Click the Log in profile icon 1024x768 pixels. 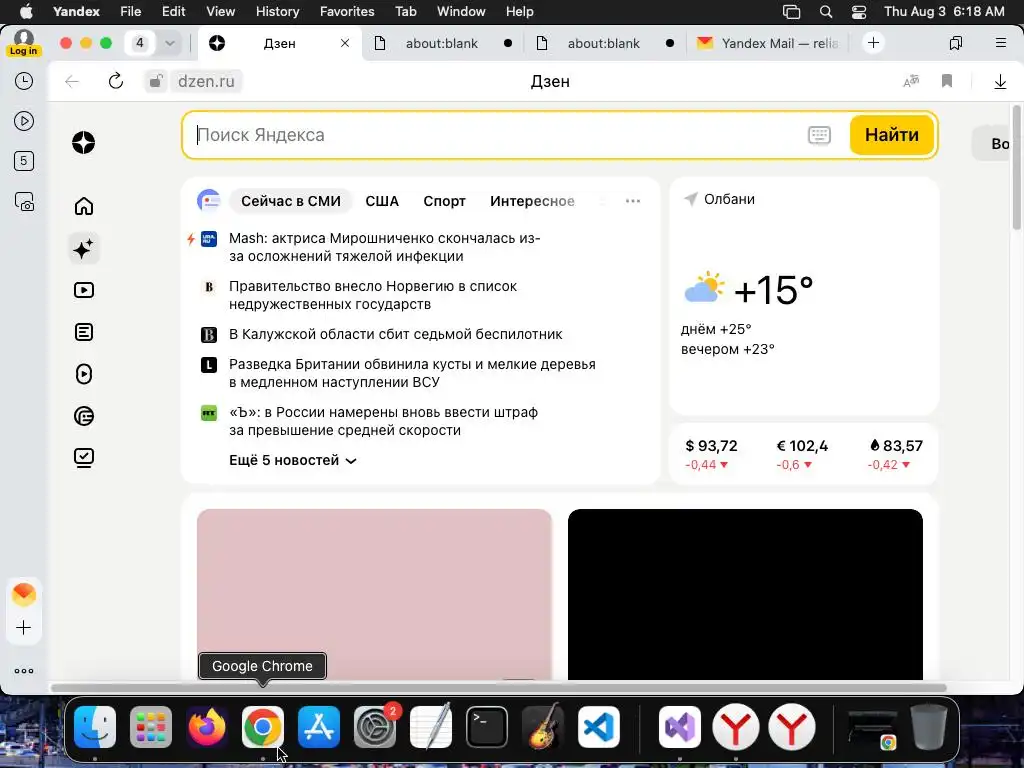[x=24, y=43]
